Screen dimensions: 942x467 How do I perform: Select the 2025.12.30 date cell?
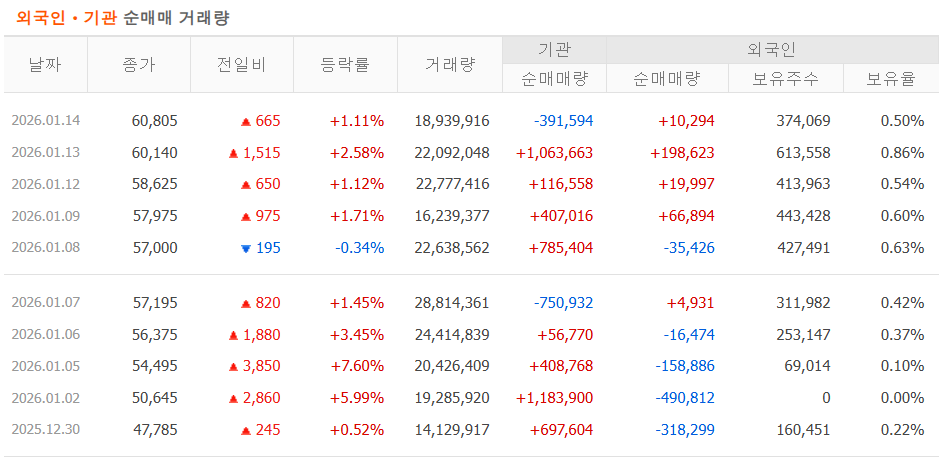(x=45, y=430)
